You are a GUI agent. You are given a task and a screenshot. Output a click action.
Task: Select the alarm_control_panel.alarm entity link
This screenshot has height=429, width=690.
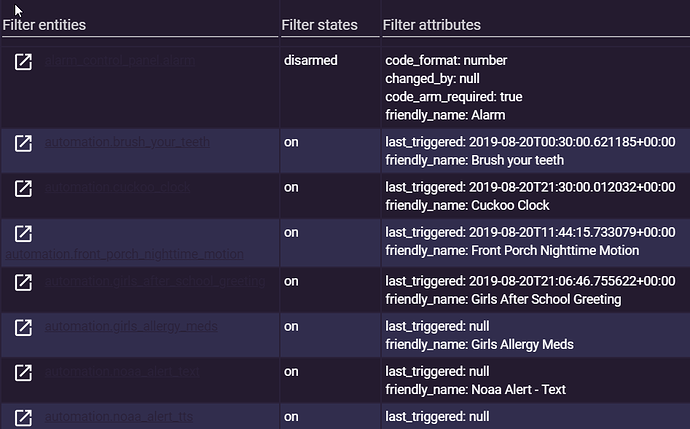coord(120,61)
